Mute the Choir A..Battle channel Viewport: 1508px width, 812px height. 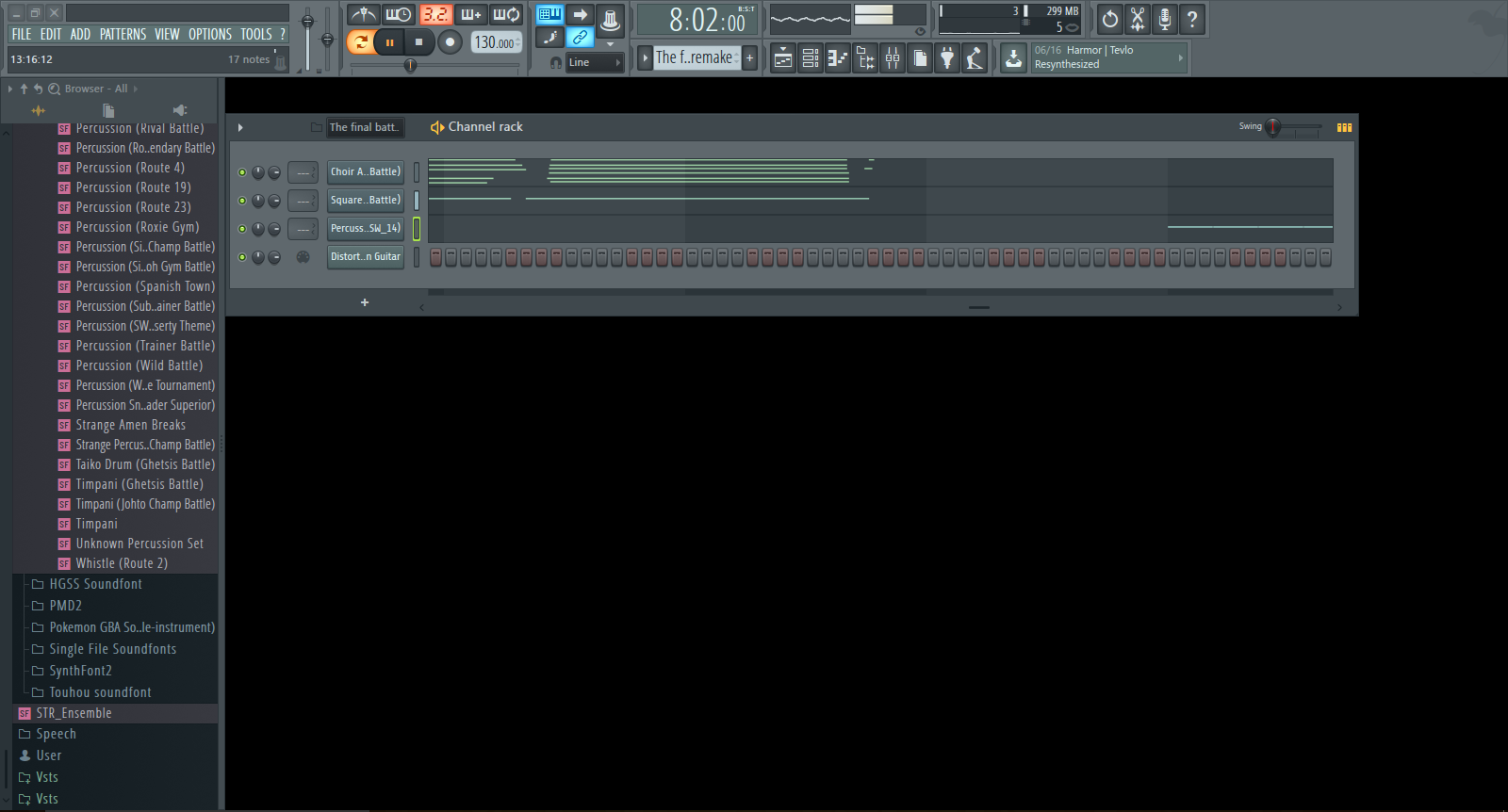click(242, 172)
